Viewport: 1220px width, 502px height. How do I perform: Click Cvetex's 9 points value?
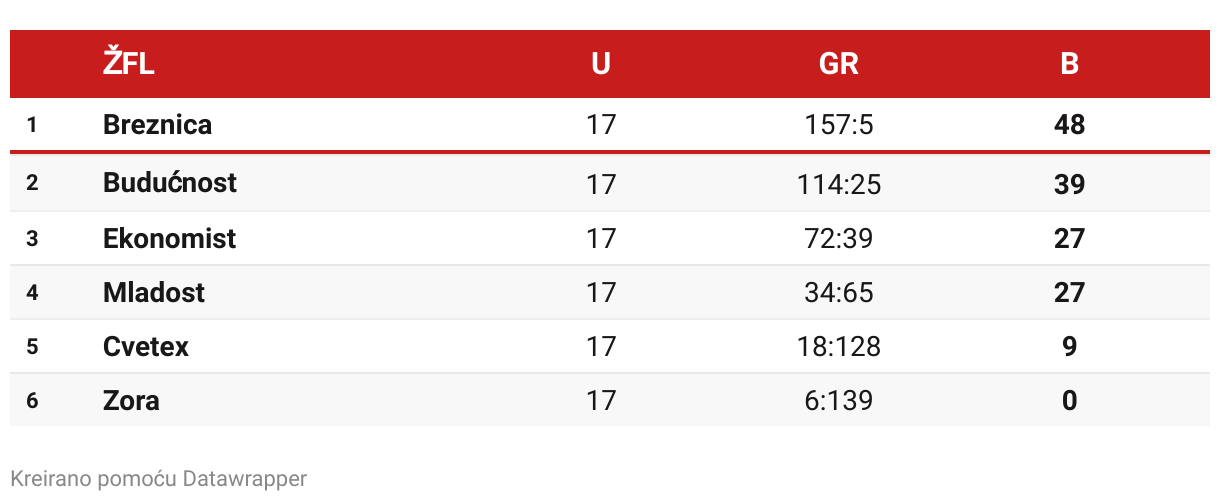[1070, 347]
